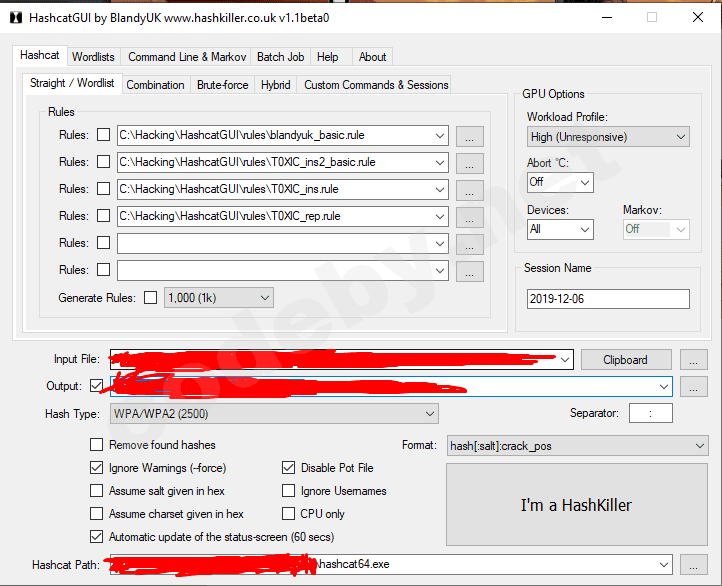
Task: Tick the fifth empty Rules checkbox
Action: point(104,243)
